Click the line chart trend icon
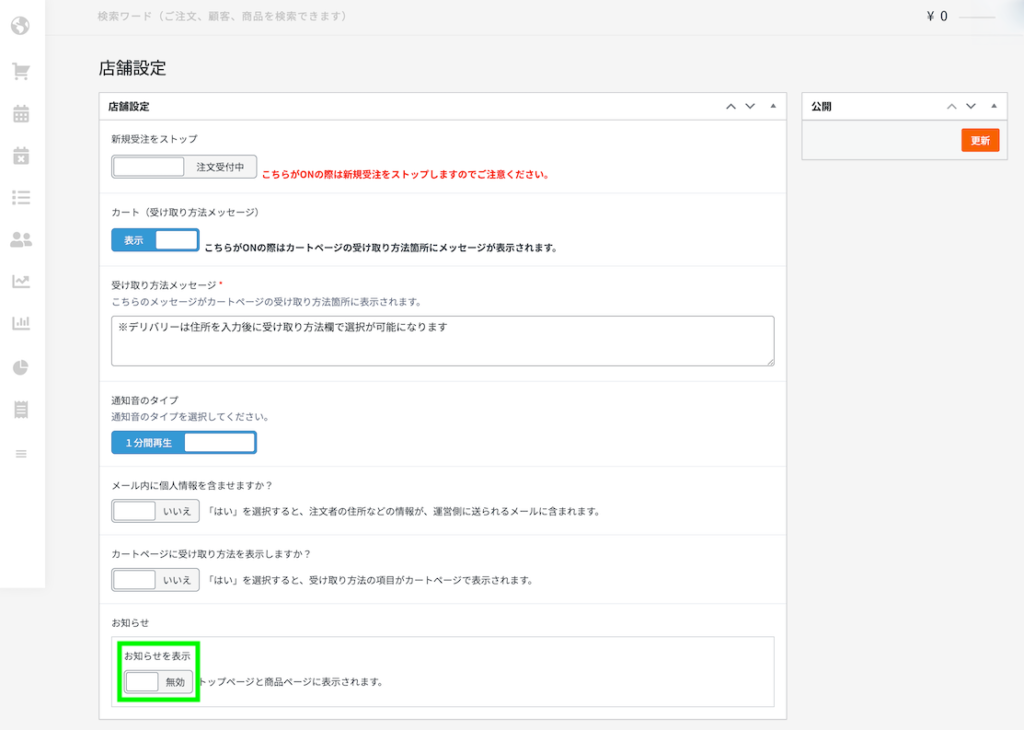Image resolution: width=1024 pixels, height=730 pixels. click(21, 282)
